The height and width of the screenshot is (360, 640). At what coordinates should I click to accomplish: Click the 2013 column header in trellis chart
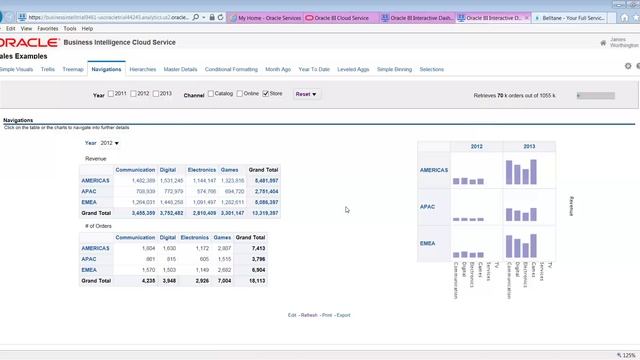[x=529, y=146]
